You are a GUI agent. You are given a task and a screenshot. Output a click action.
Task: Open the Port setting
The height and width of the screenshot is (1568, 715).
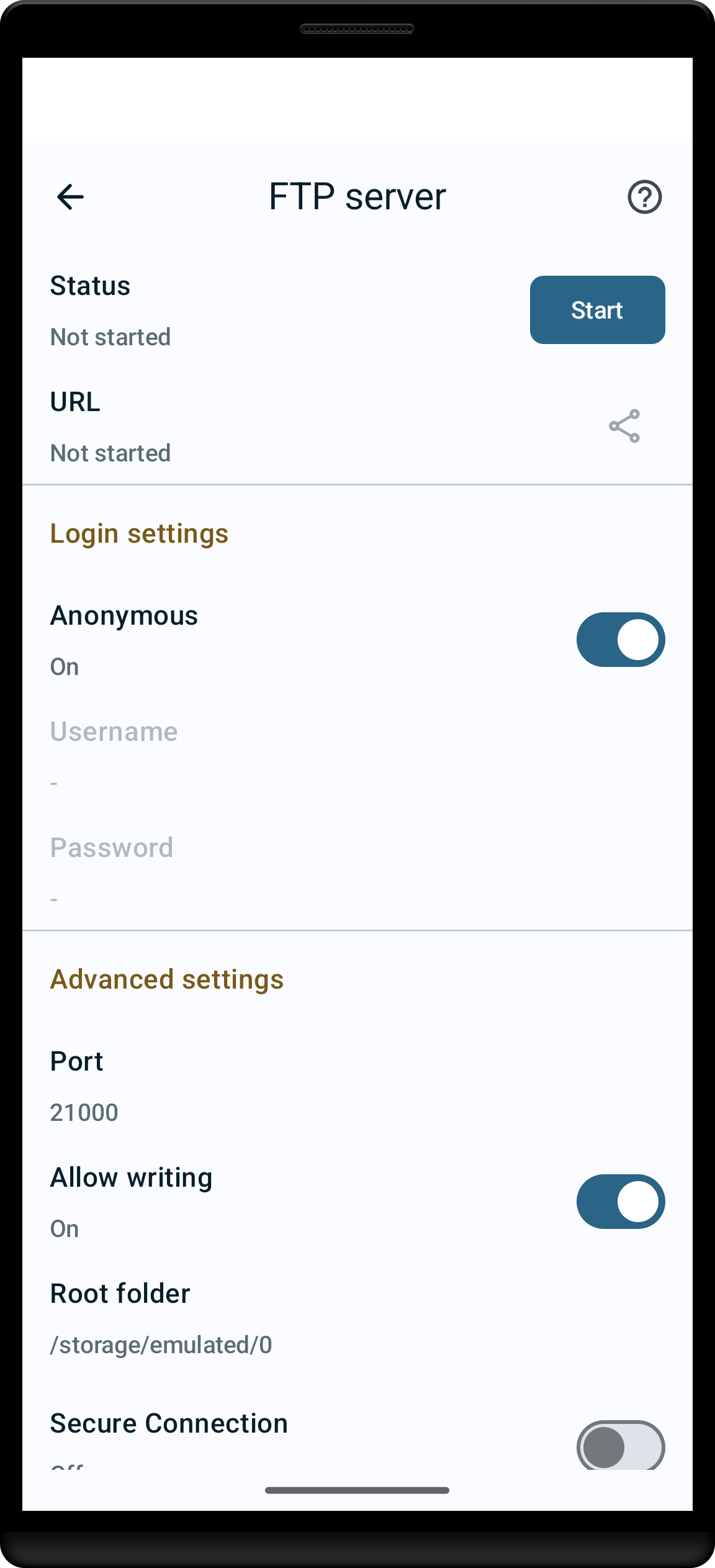pos(357,1086)
